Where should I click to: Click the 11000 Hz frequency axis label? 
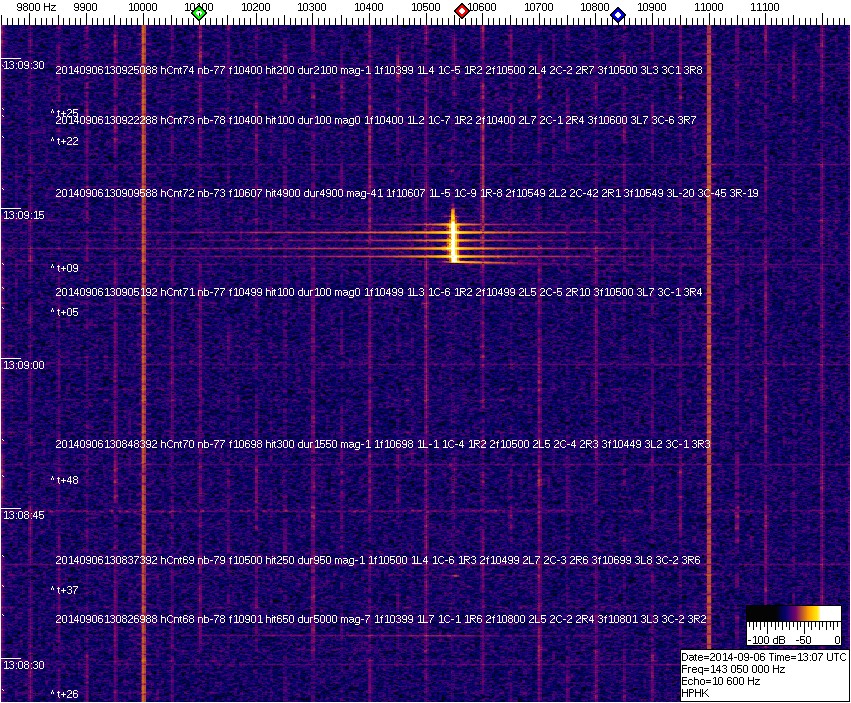click(x=709, y=7)
